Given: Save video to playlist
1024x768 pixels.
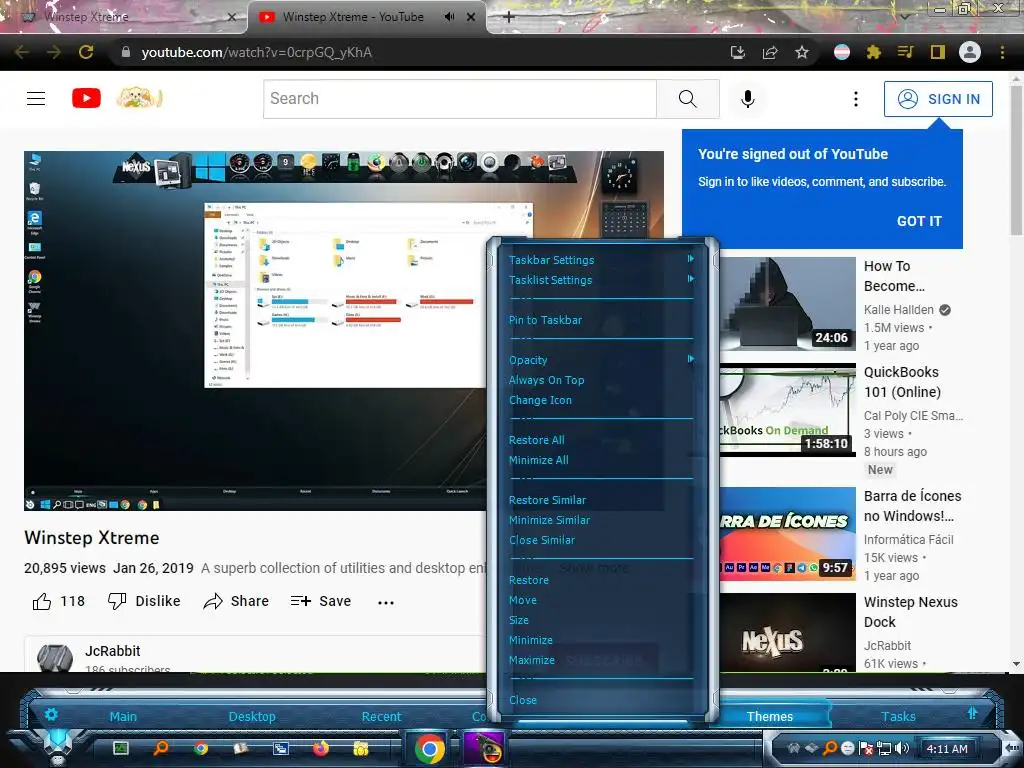Looking at the screenshot, I should point(321,601).
